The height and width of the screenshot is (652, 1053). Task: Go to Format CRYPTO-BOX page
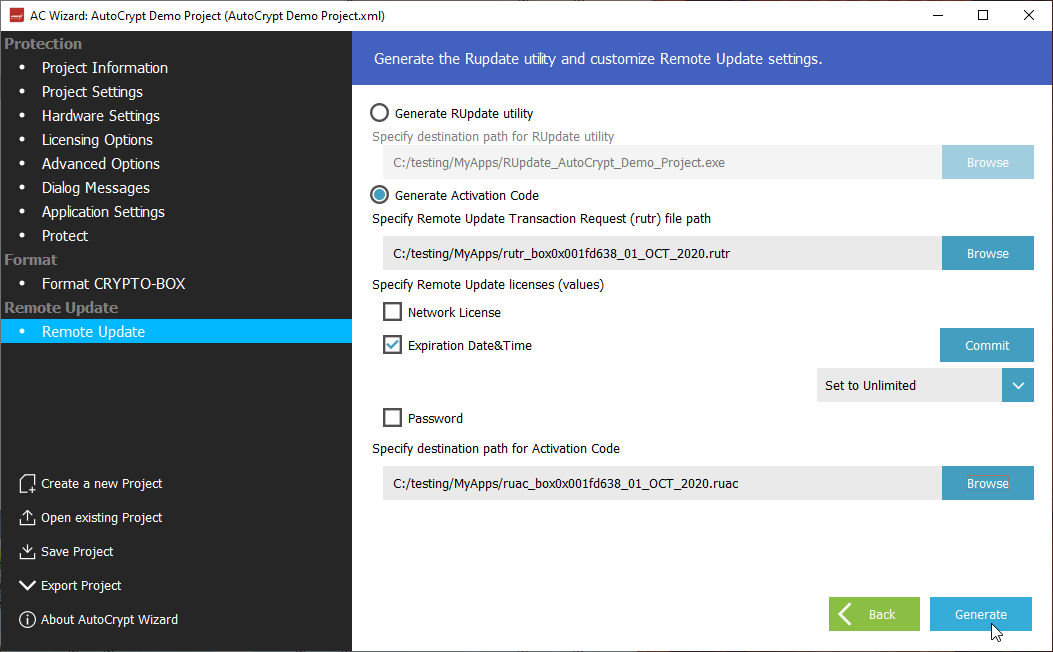[x=113, y=284]
